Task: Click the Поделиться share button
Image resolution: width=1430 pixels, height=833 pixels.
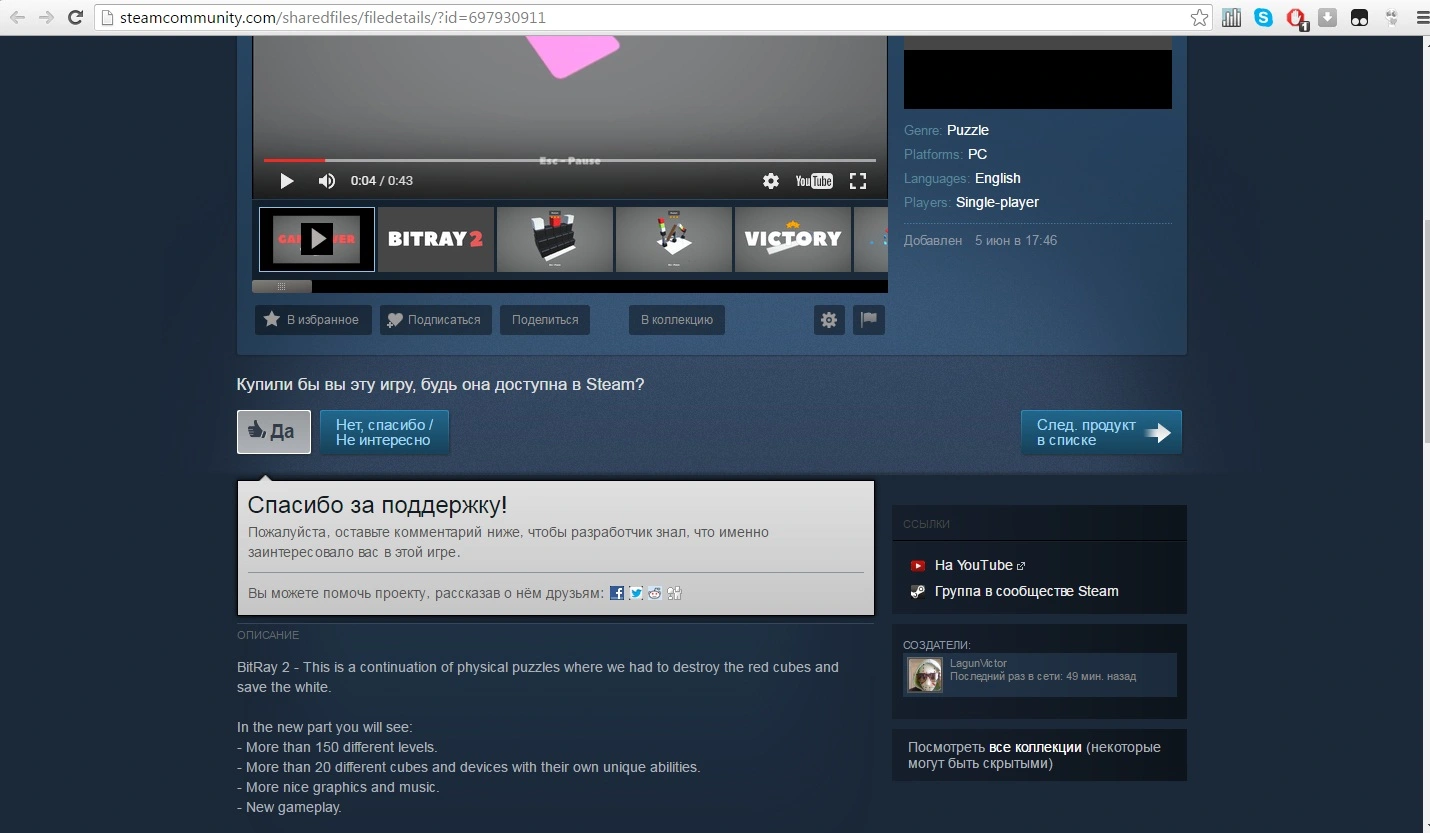Action: (545, 320)
